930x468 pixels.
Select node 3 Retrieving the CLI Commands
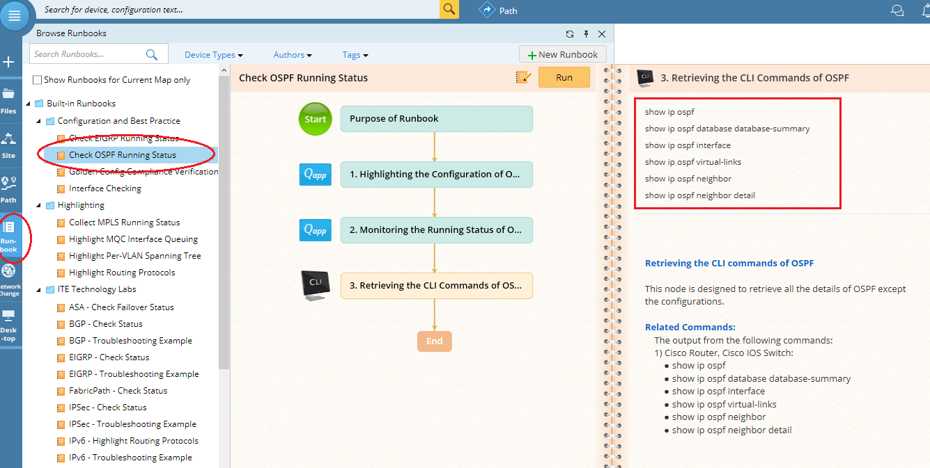(x=437, y=285)
